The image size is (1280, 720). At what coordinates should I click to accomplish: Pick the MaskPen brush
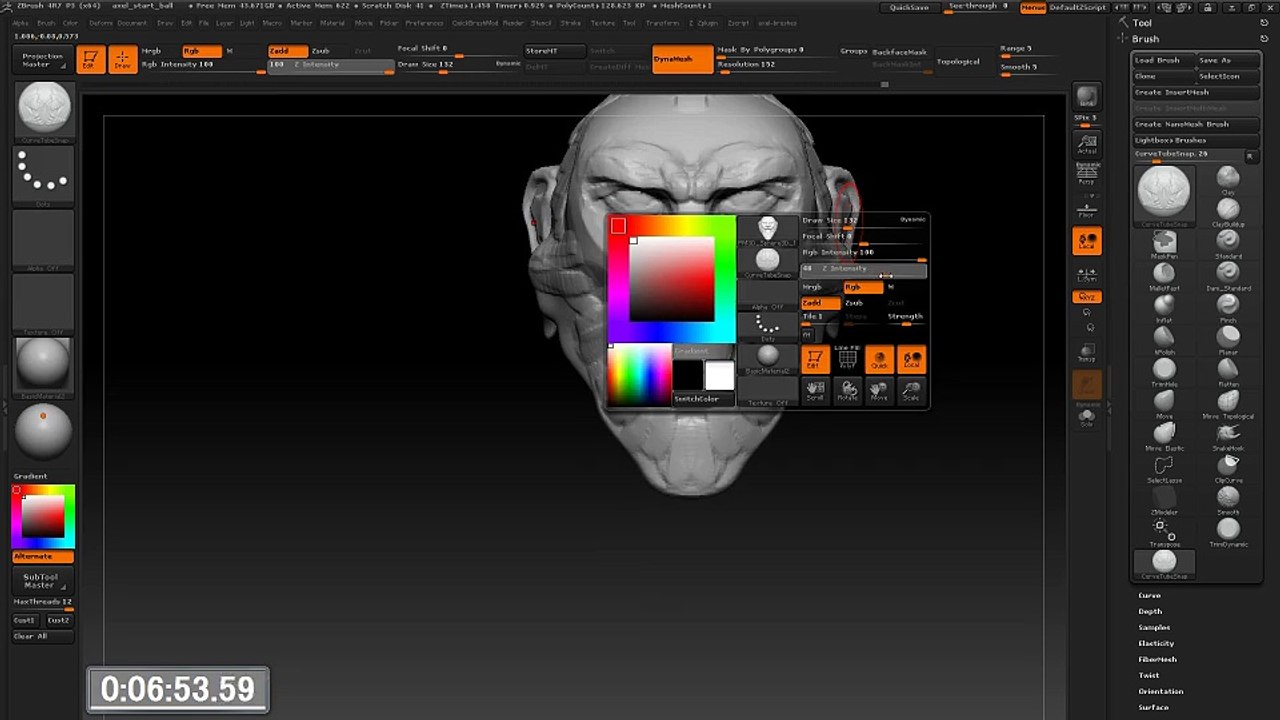(x=1164, y=243)
